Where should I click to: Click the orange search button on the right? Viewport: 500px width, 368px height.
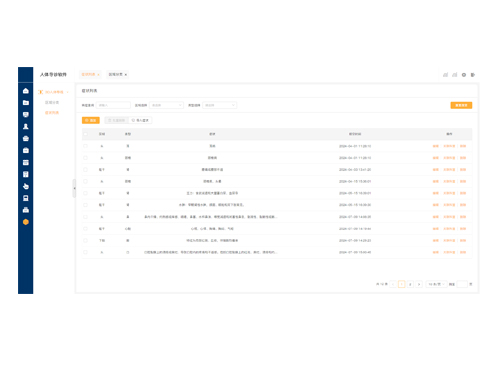[x=461, y=105]
